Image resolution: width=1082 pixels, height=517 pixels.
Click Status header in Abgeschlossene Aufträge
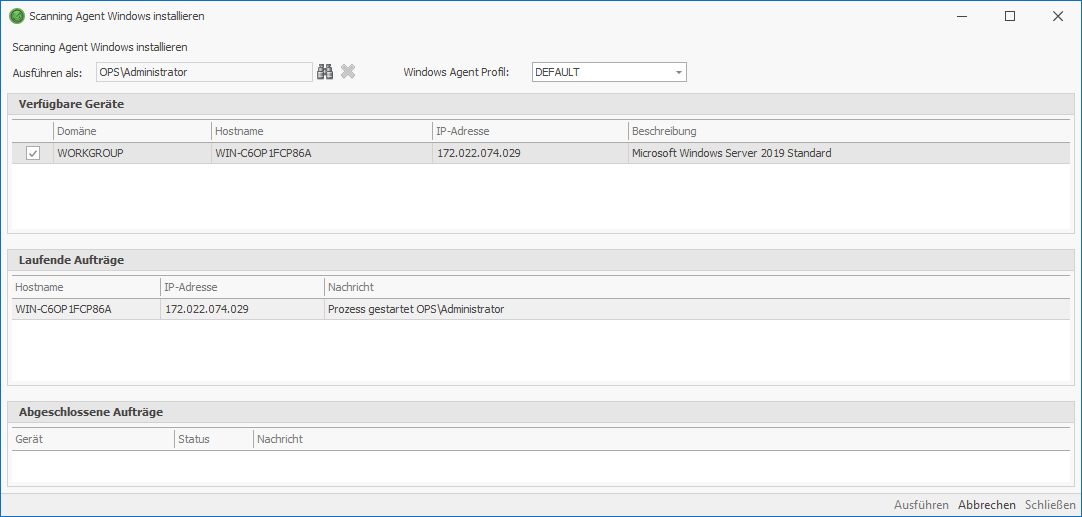pos(212,439)
